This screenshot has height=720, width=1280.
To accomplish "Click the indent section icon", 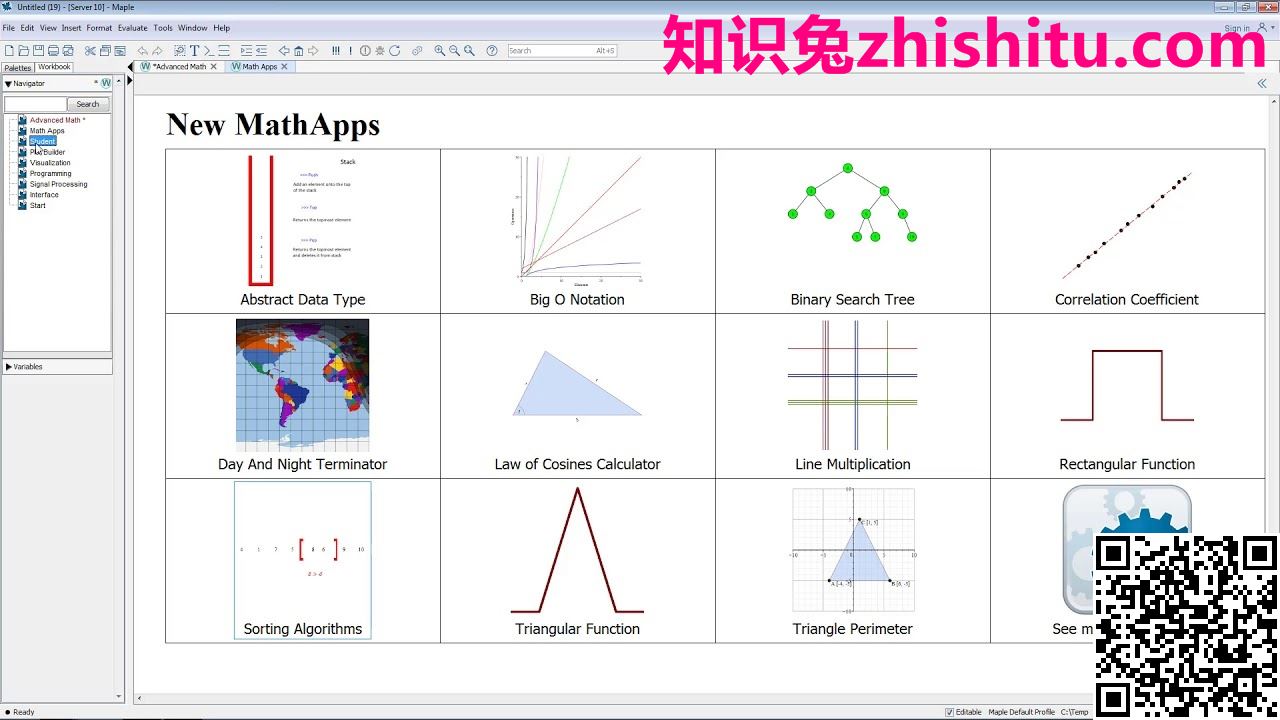I will [246, 50].
